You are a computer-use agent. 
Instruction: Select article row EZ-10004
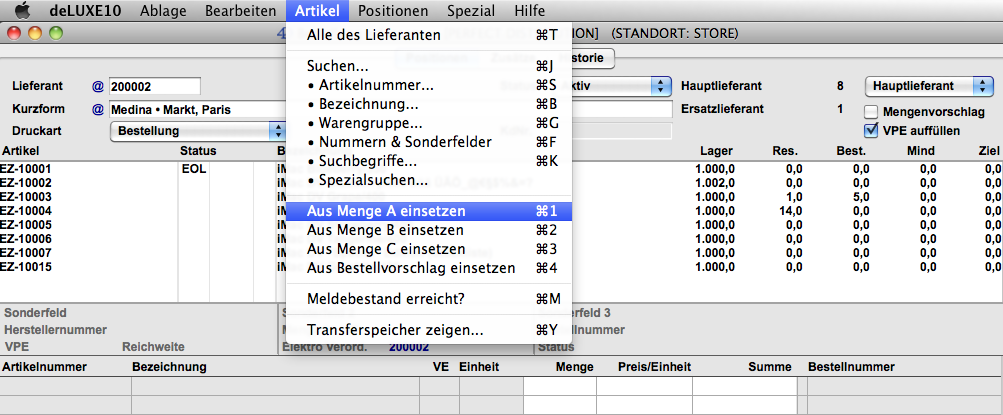tap(26, 211)
